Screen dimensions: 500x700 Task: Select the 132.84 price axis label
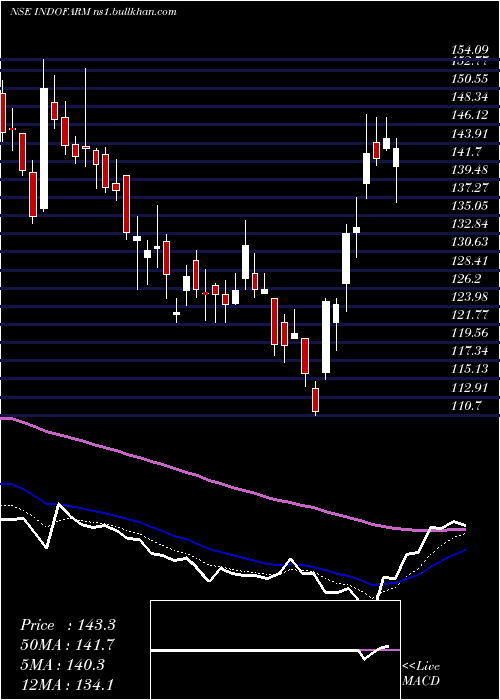[x=470, y=224]
